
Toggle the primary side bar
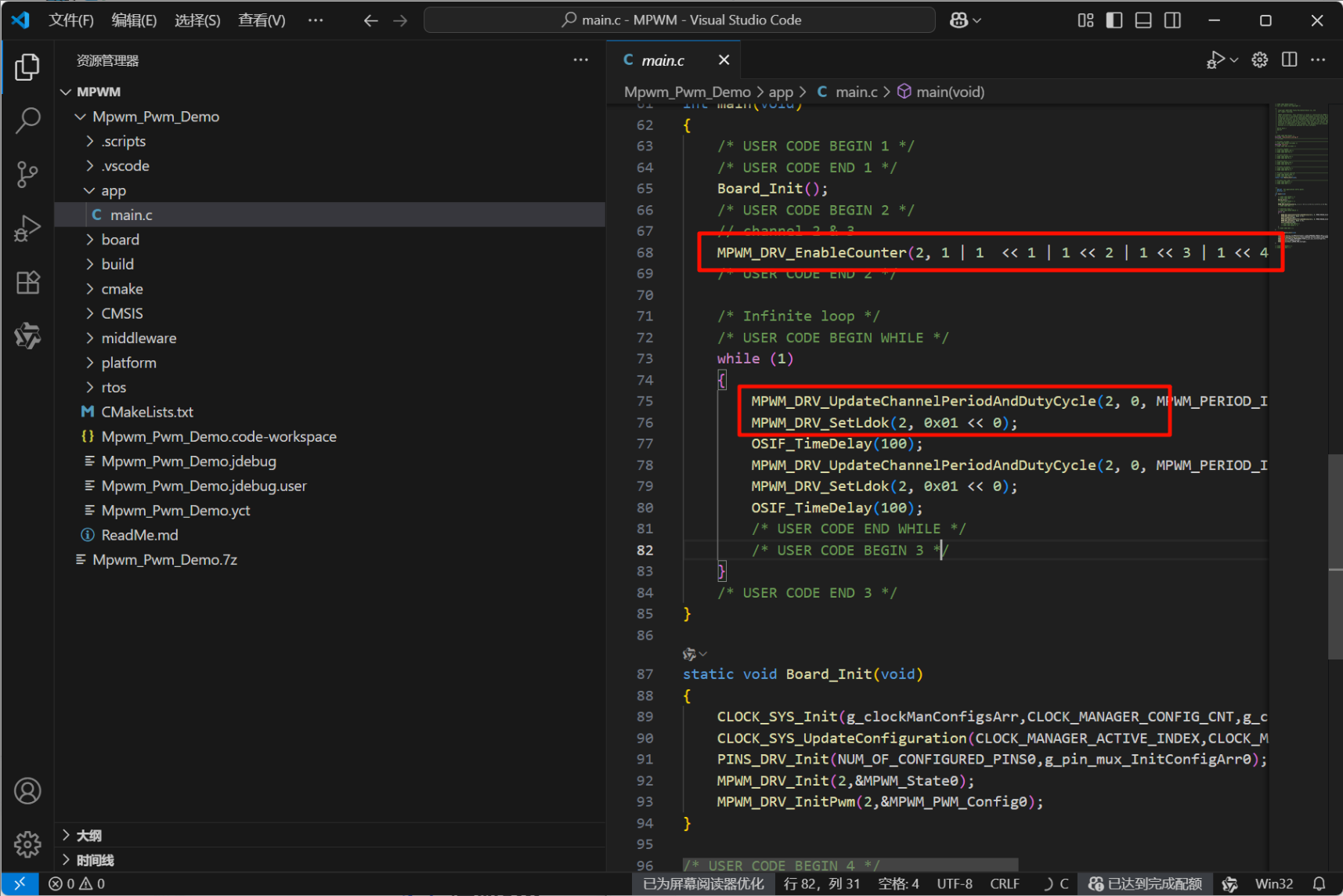pyautogui.click(x=1114, y=20)
